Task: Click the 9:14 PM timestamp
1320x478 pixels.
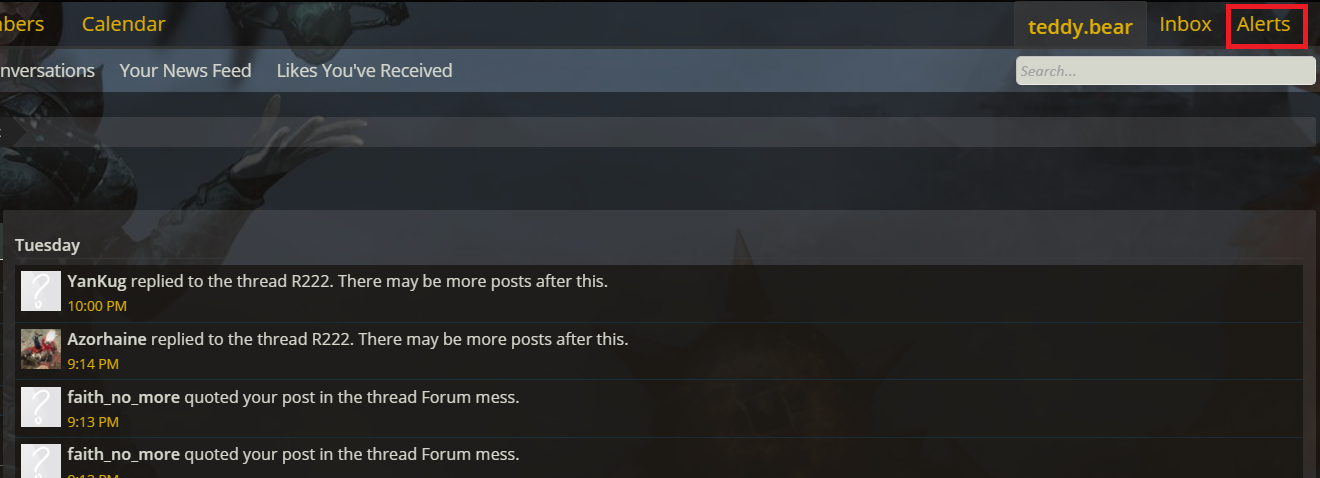Action: pyautogui.click(x=93, y=363)
